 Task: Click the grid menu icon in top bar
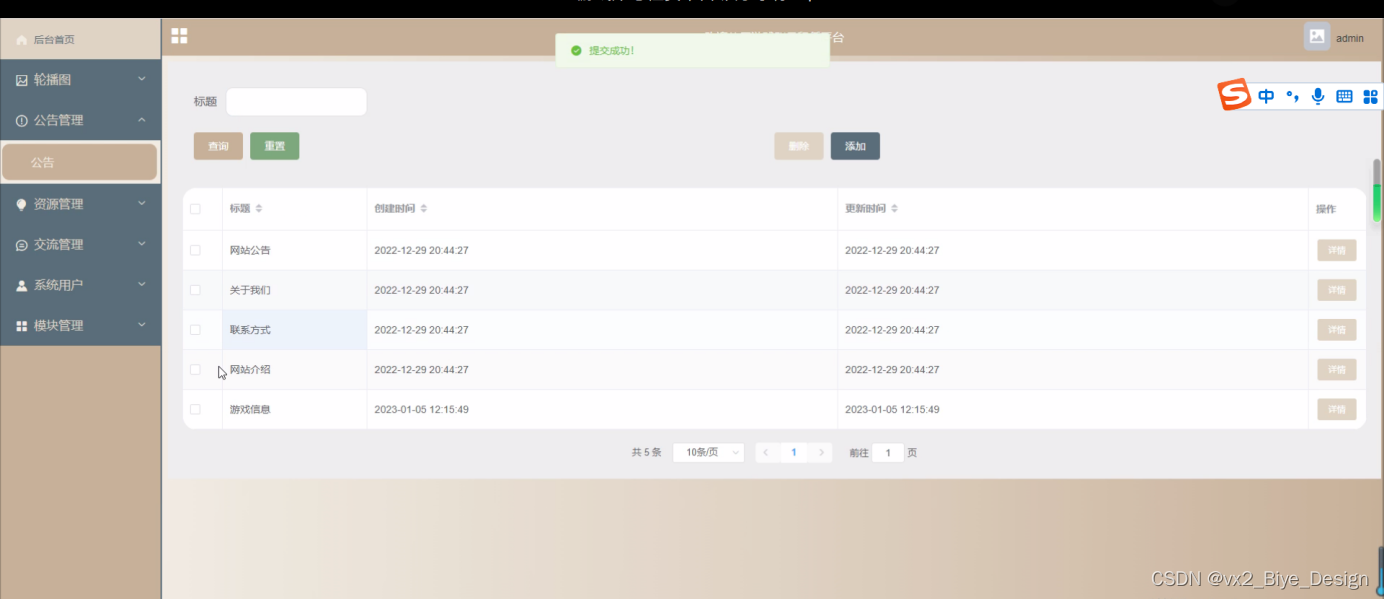(x=179, y=36)
